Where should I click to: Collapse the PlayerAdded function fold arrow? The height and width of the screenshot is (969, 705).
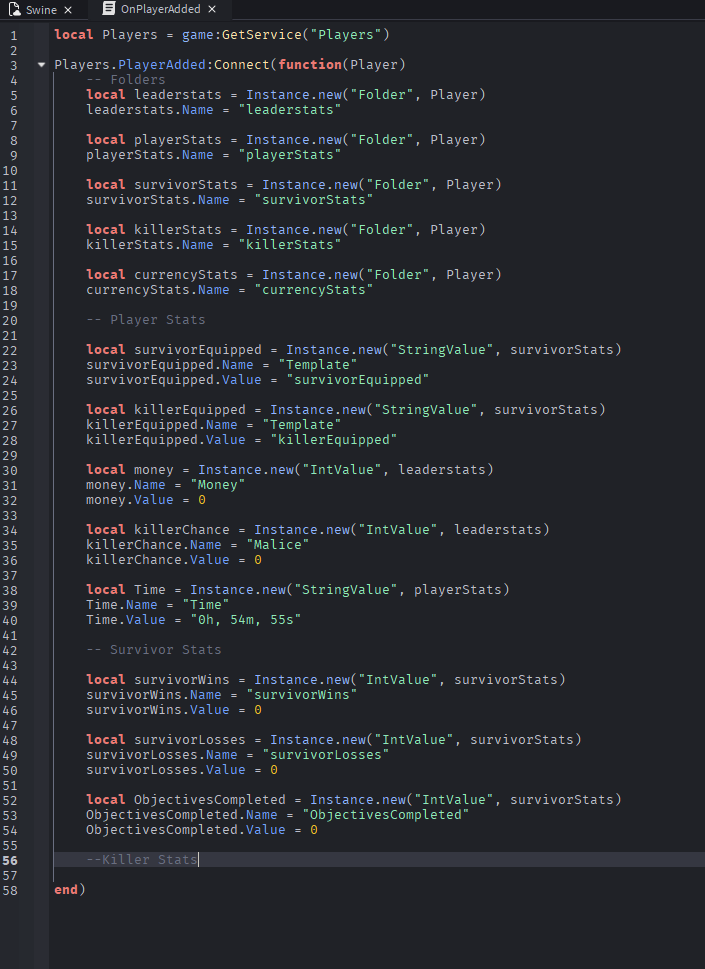41,65
